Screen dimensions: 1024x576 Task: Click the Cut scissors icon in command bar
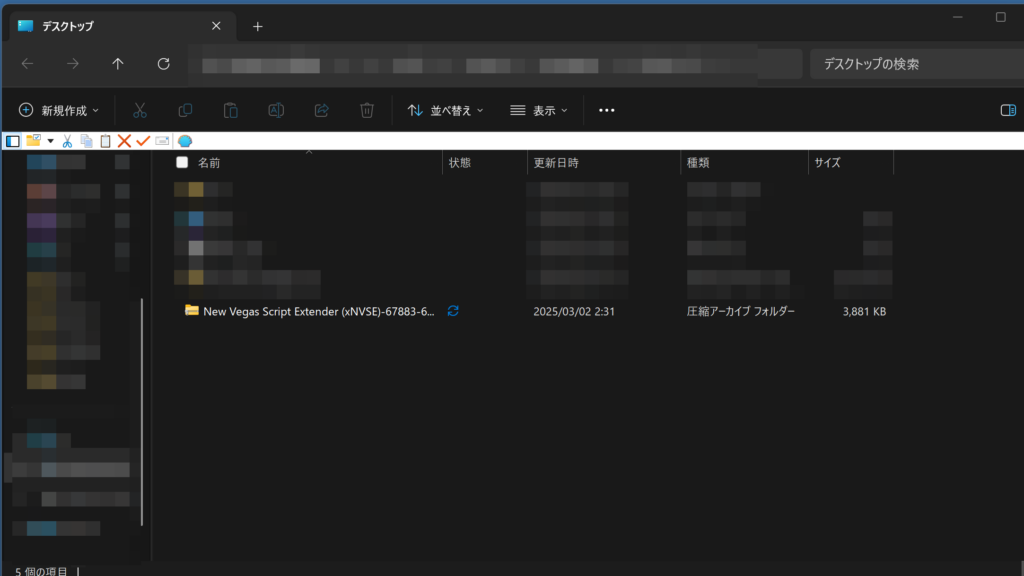click(141, 110)
